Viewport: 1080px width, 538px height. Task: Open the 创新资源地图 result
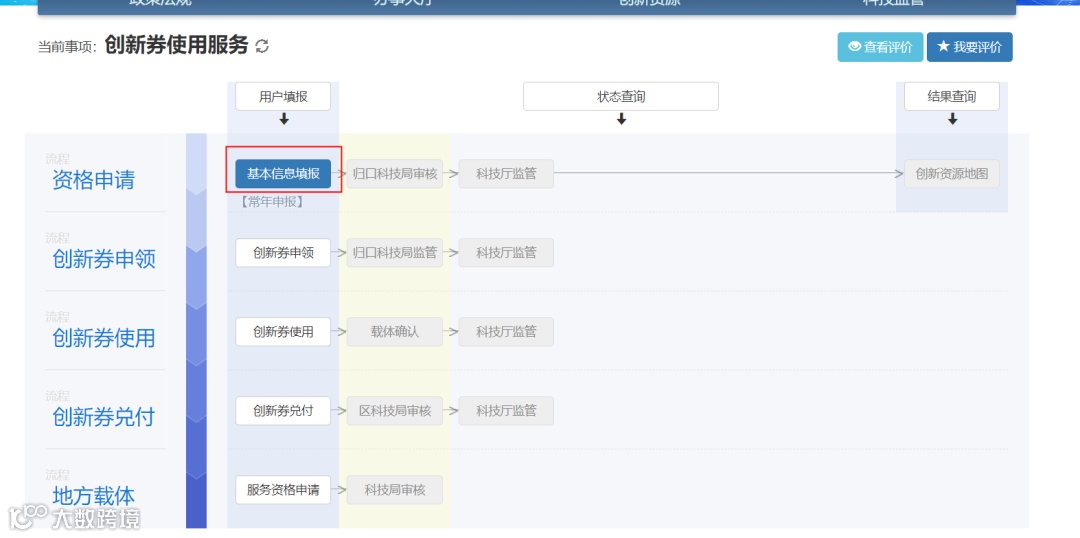[952, 174]
